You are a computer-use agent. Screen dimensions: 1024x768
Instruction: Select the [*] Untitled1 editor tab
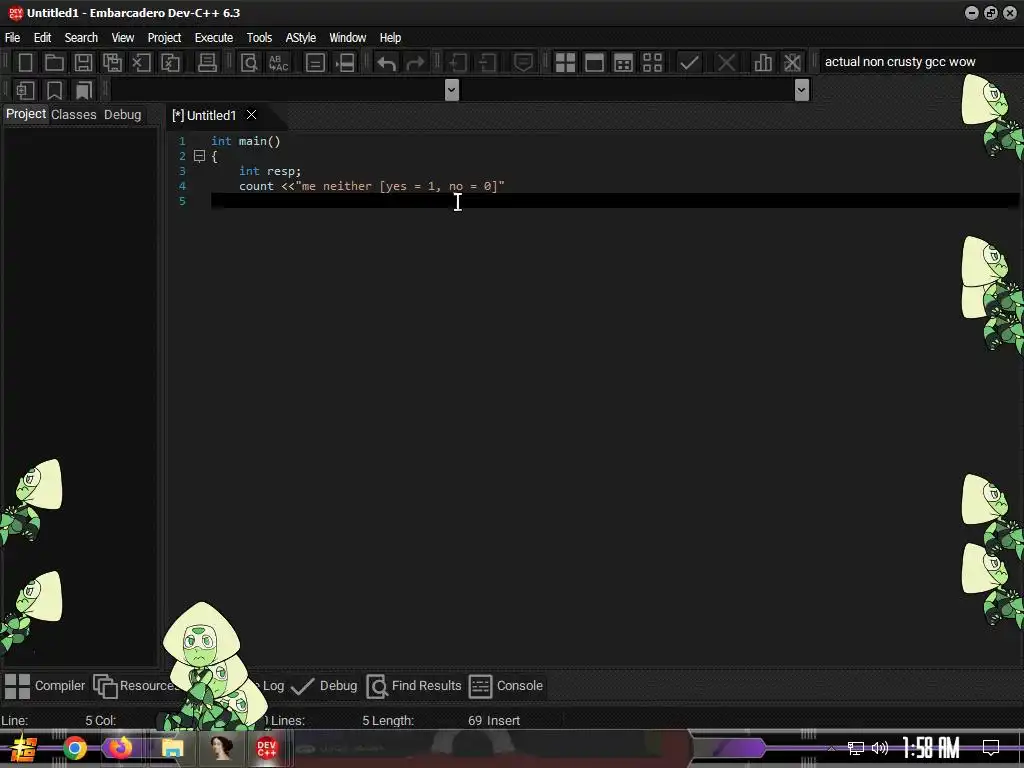tap(204, 116)
